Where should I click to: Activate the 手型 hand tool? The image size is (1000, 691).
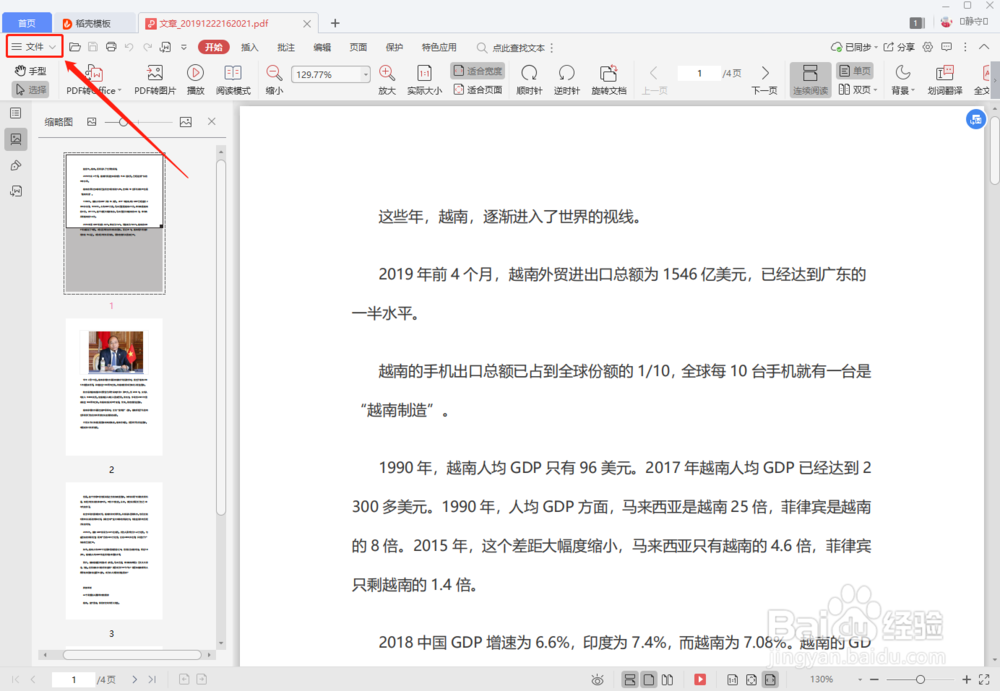point(30,70)
